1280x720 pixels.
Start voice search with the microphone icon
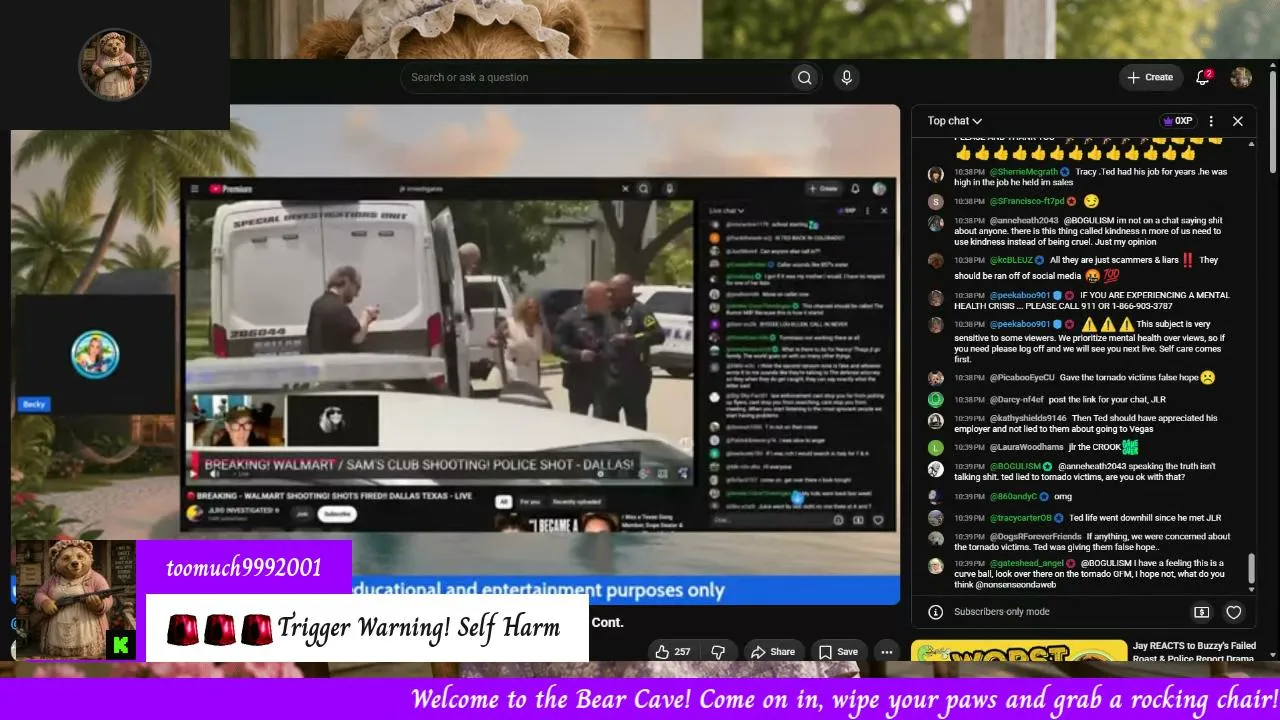[x=847, y=77]
